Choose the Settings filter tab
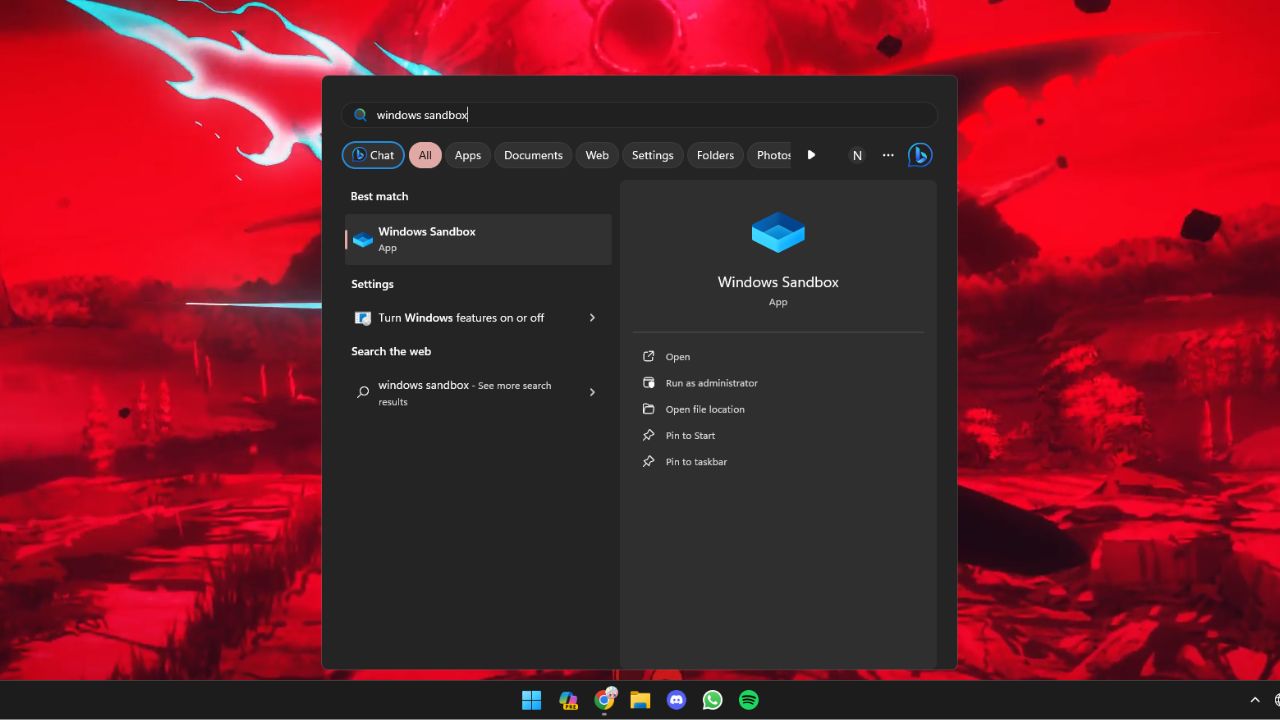This screenshot has width=1280, height=720. pos(652,155)
